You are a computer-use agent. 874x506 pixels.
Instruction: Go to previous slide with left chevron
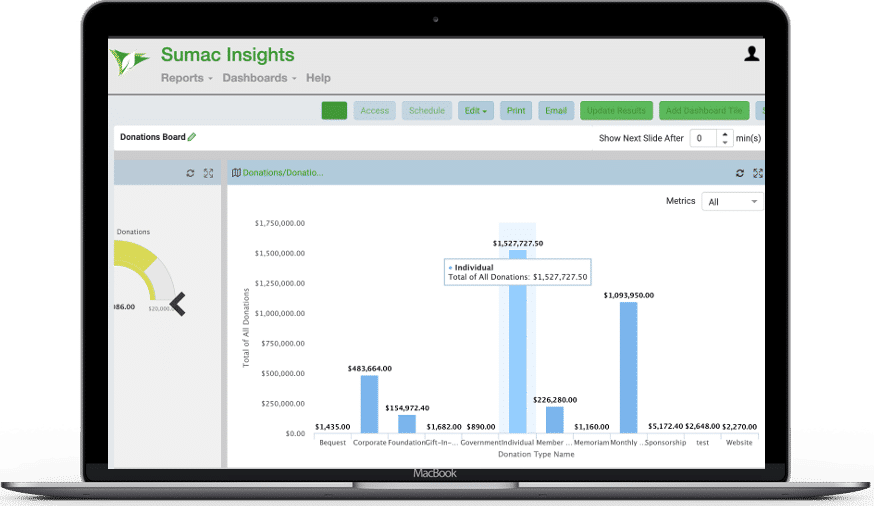[x=177, y=304]
